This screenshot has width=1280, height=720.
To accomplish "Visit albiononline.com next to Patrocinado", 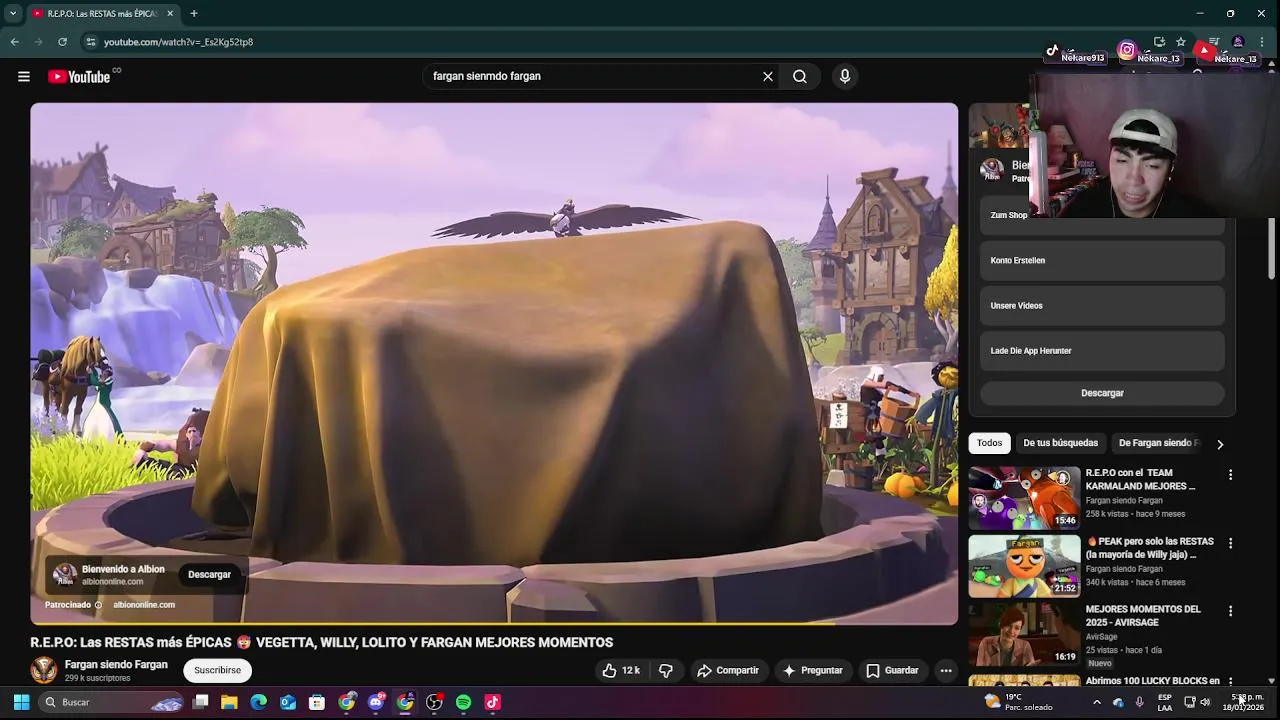I will click(x=144, y=604).
